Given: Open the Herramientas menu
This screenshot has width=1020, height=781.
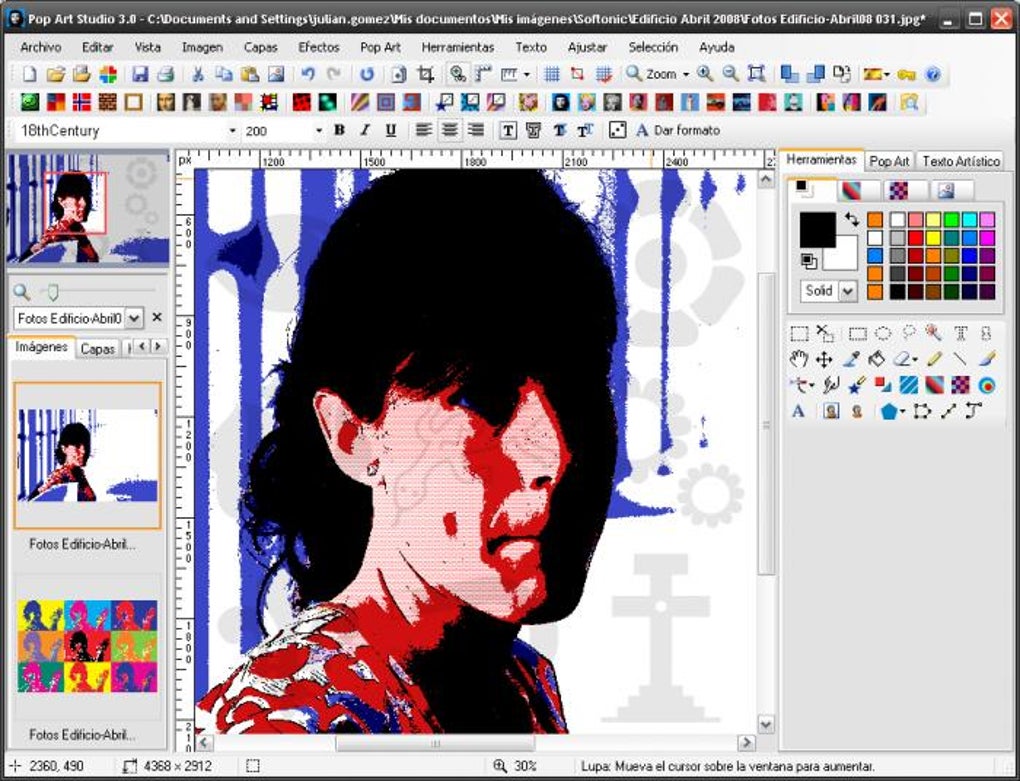Looking at the screenshot, I should [458, 47].
